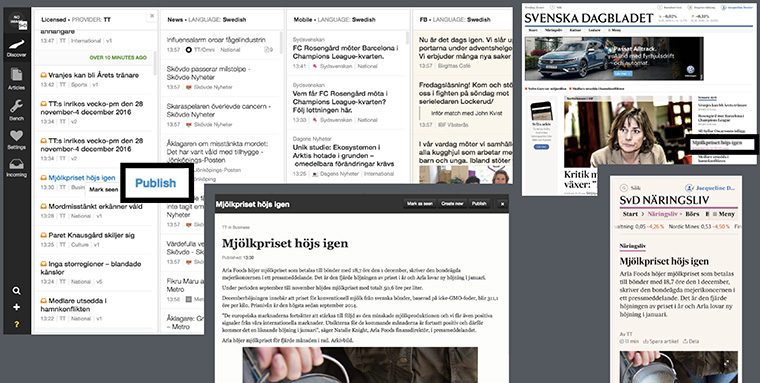
Task: Open article Vranjes kan bli Årets tränare
Action: tap(94, 75)
